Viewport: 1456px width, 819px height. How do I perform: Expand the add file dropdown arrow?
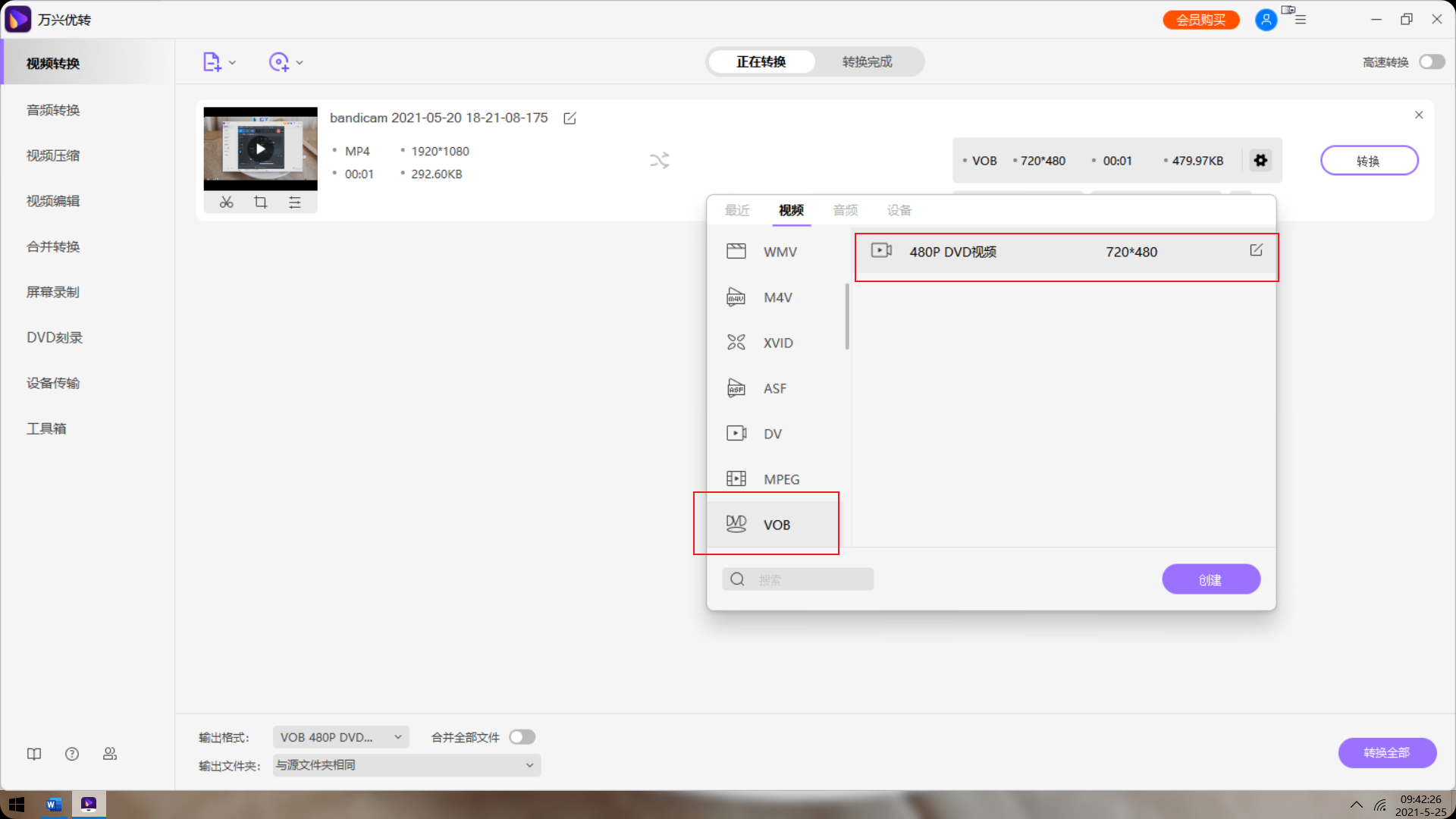(232, 63)
